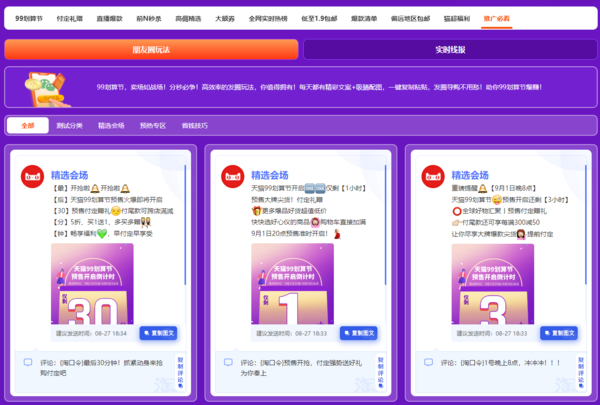Select the 高佣精选 tab

click(188, 18)
